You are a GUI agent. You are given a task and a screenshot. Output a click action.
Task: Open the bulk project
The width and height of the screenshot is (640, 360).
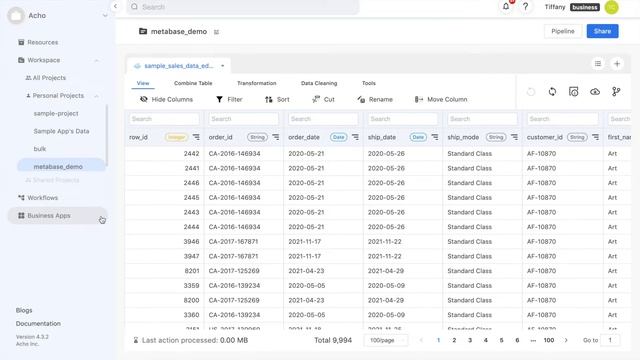point(40,149)
